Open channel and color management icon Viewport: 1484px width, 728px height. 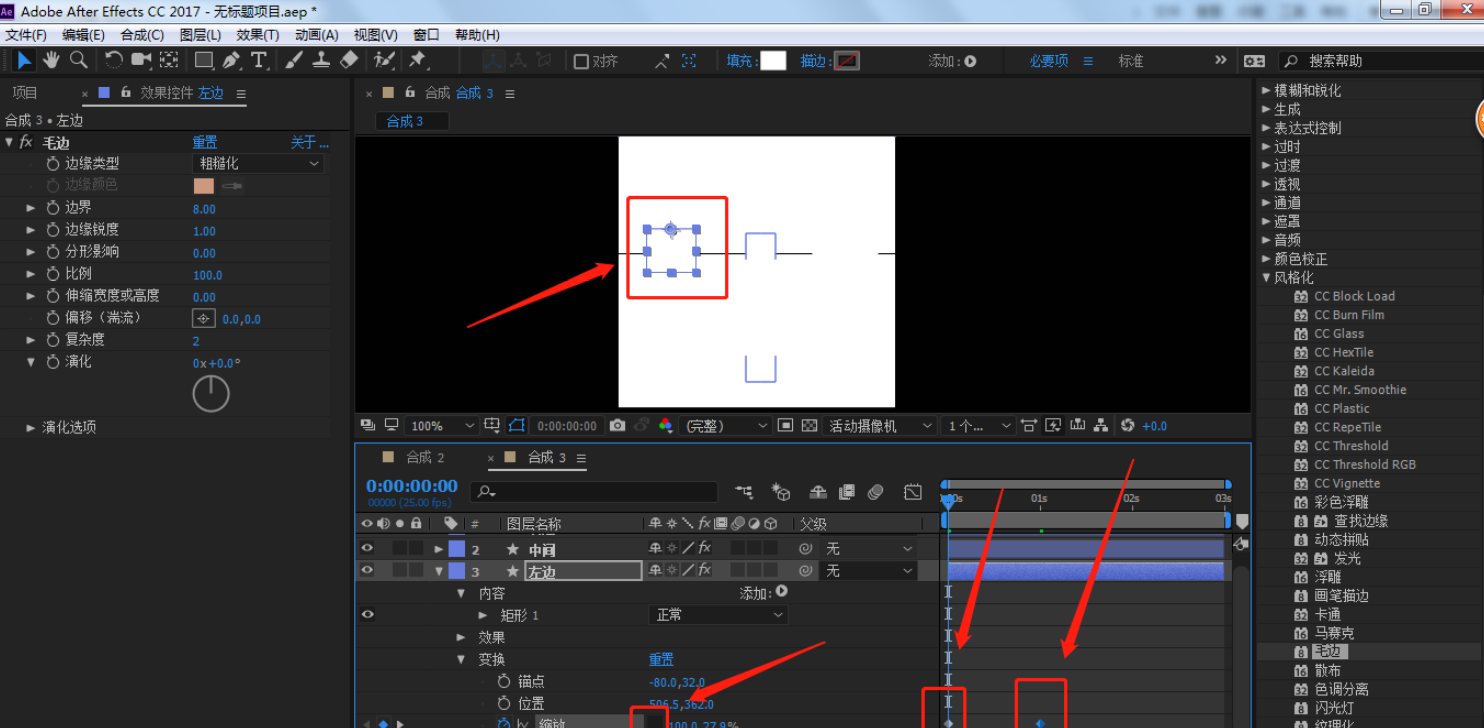[666, 426]
